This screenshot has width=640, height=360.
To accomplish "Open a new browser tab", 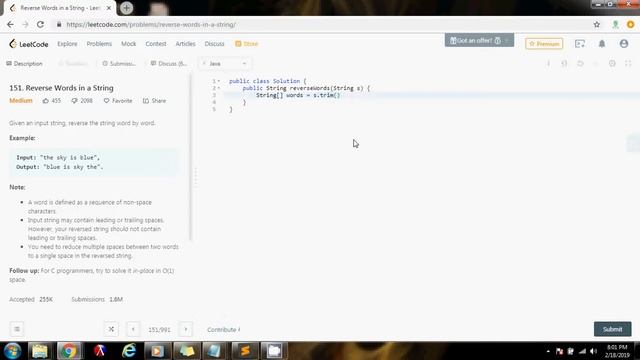I will pyautogui.click(x=127, y=8).
